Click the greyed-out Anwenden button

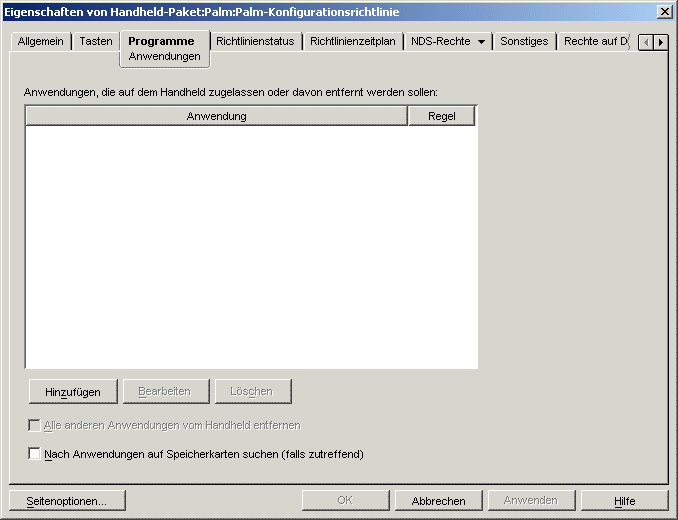coord(531,501)
